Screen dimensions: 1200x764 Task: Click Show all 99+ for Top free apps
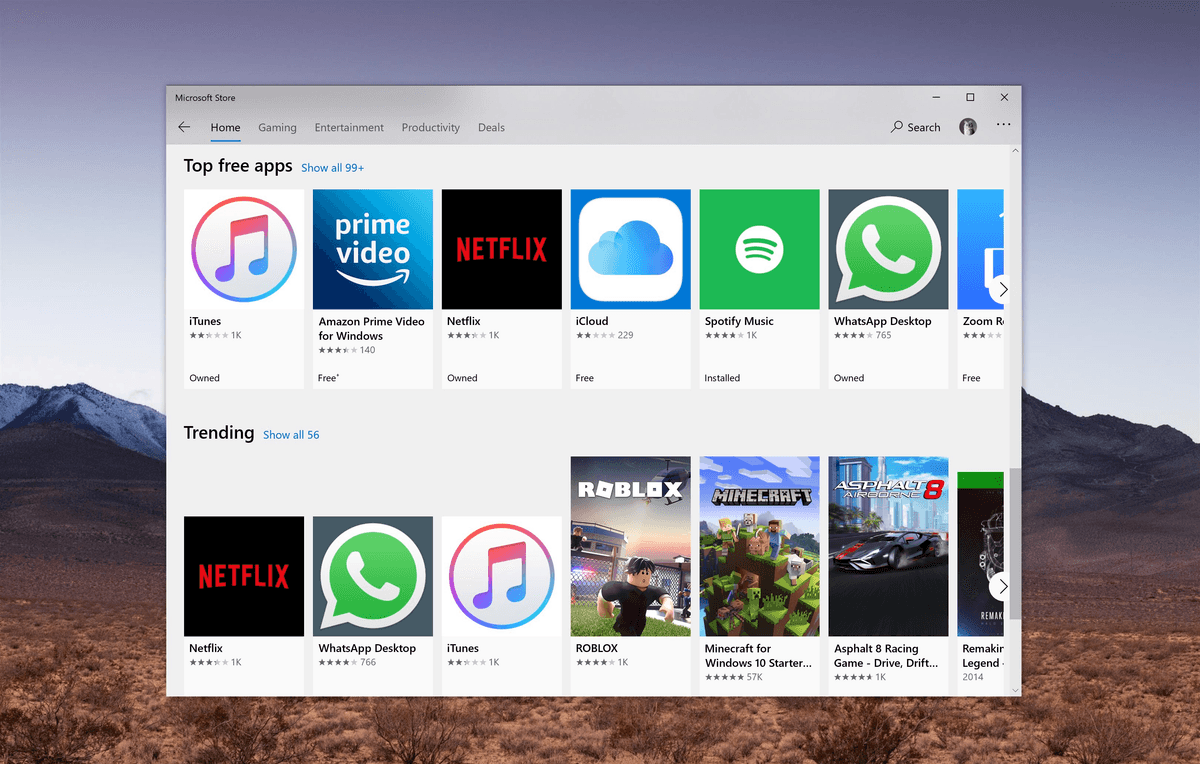pos(332,167)
